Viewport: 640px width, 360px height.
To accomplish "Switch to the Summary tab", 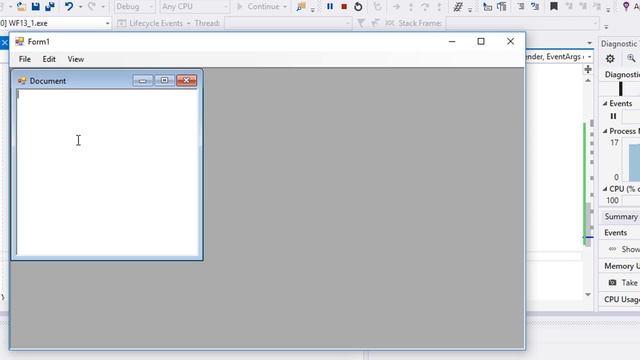I will click(x=620, y=216).
